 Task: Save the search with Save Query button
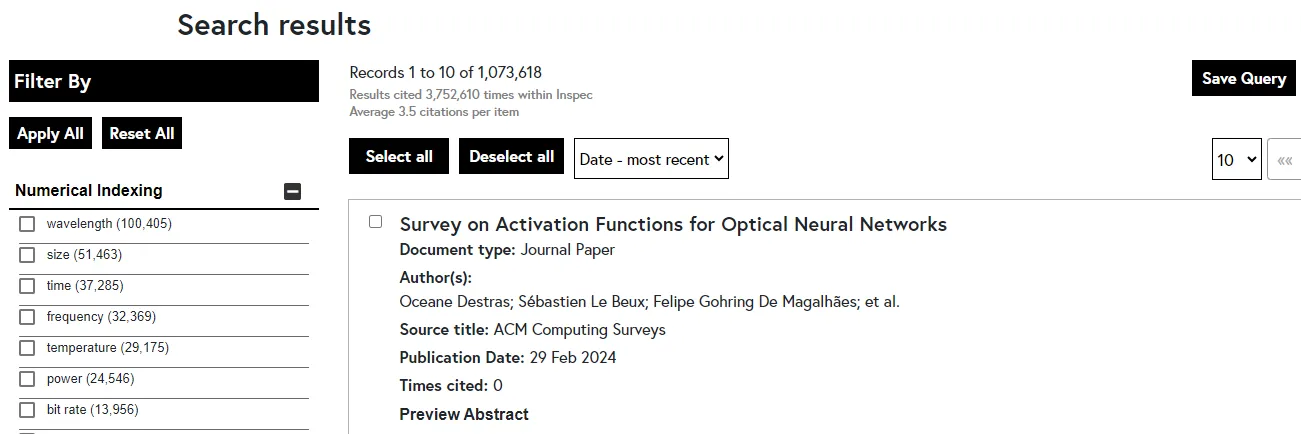tap(1243, 78)
